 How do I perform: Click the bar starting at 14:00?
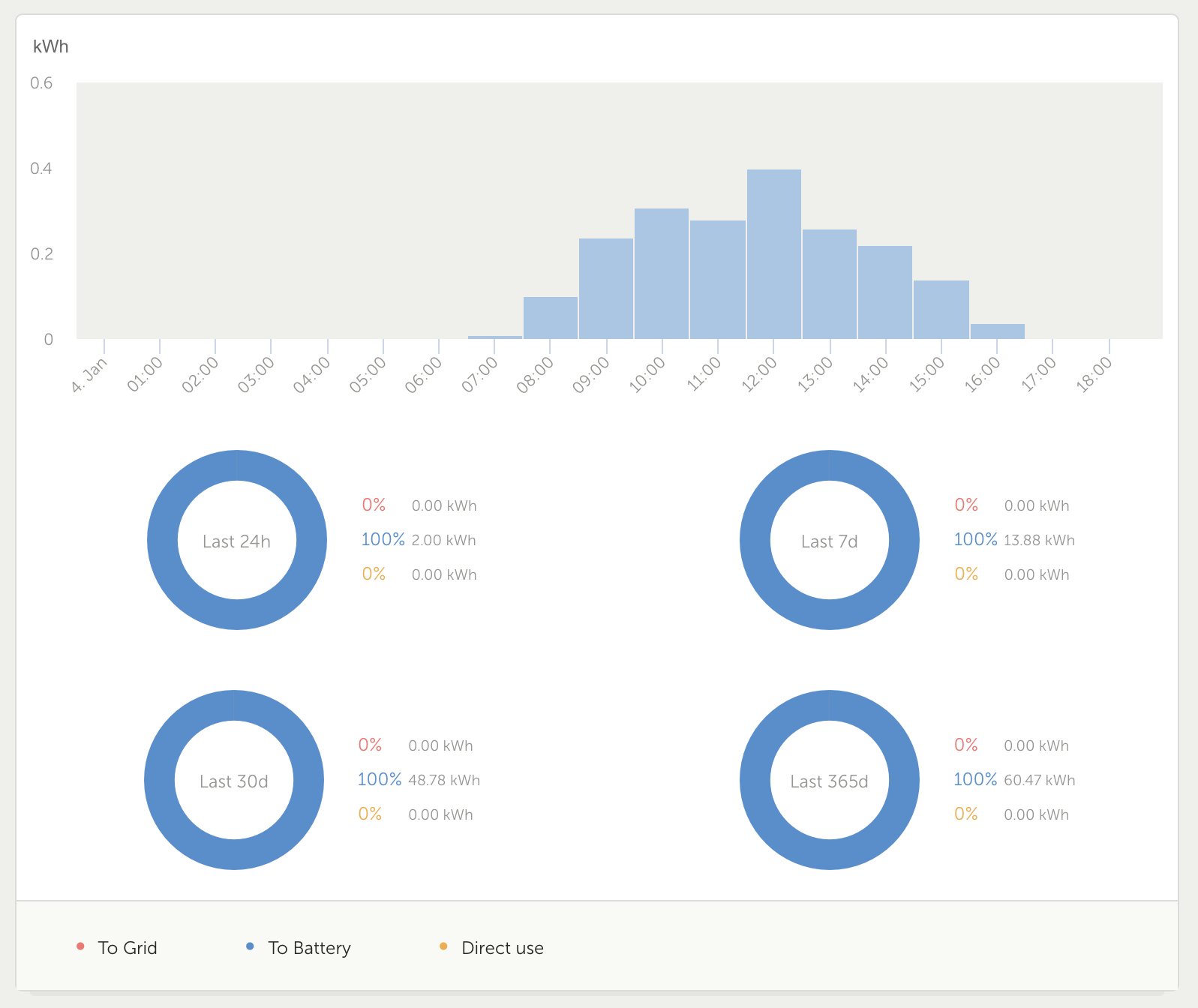885,292
